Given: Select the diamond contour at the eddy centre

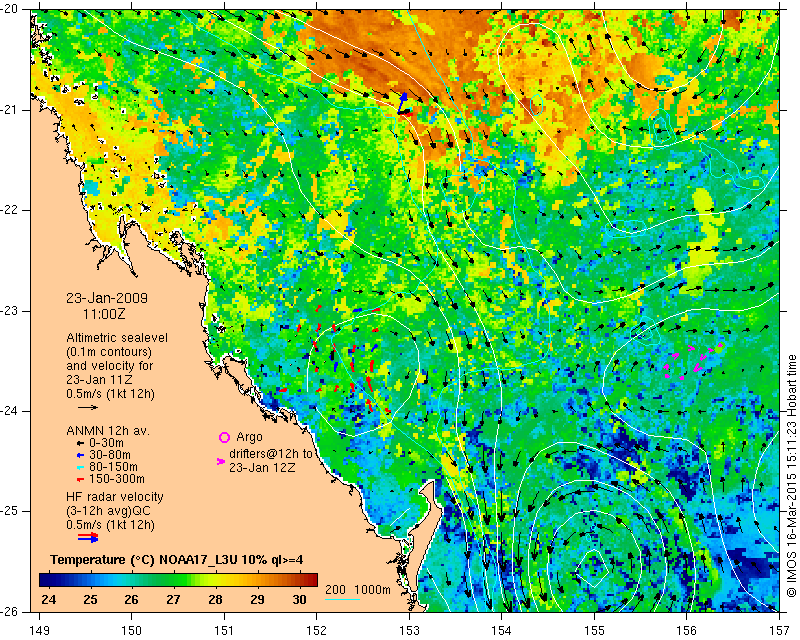Looking at the screenshot, I should 593,567.
